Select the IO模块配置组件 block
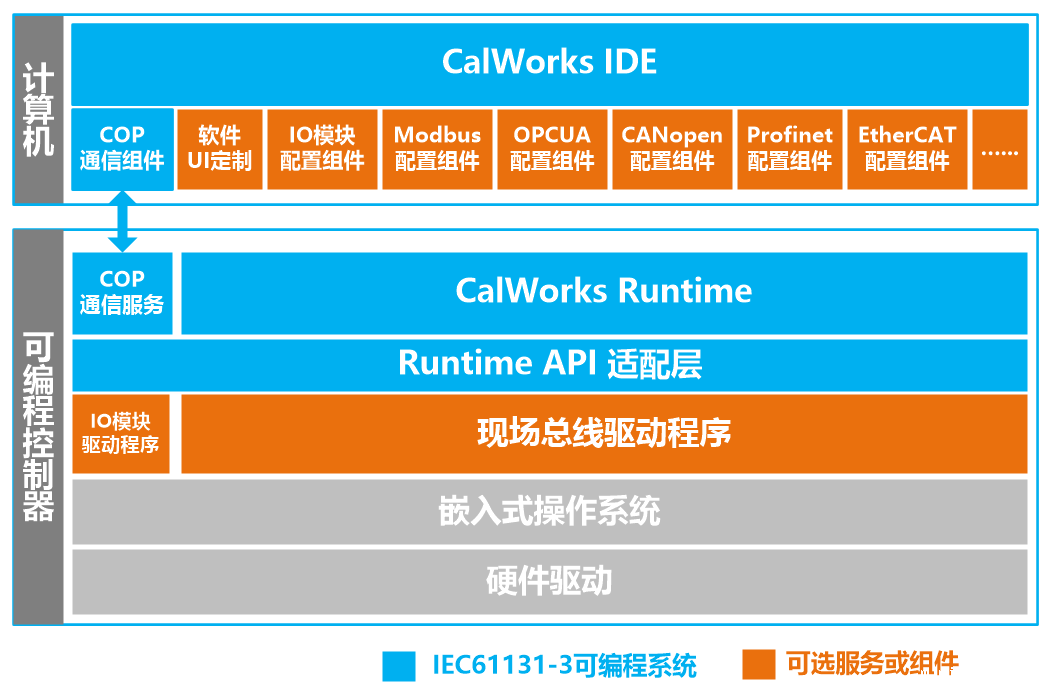Screen dimensions: 1051x689 pyautogui.click(x=321, y=149)
